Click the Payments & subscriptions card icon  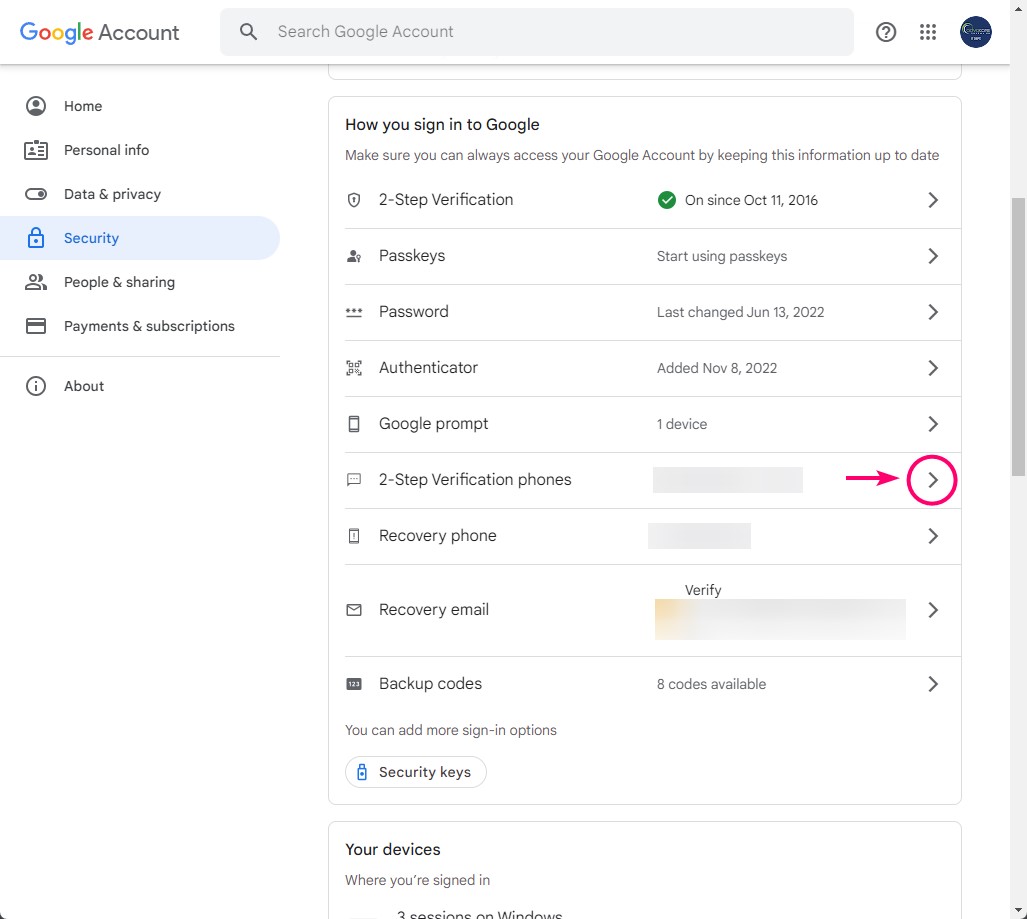pyautogui.click(x=36, y=326)
